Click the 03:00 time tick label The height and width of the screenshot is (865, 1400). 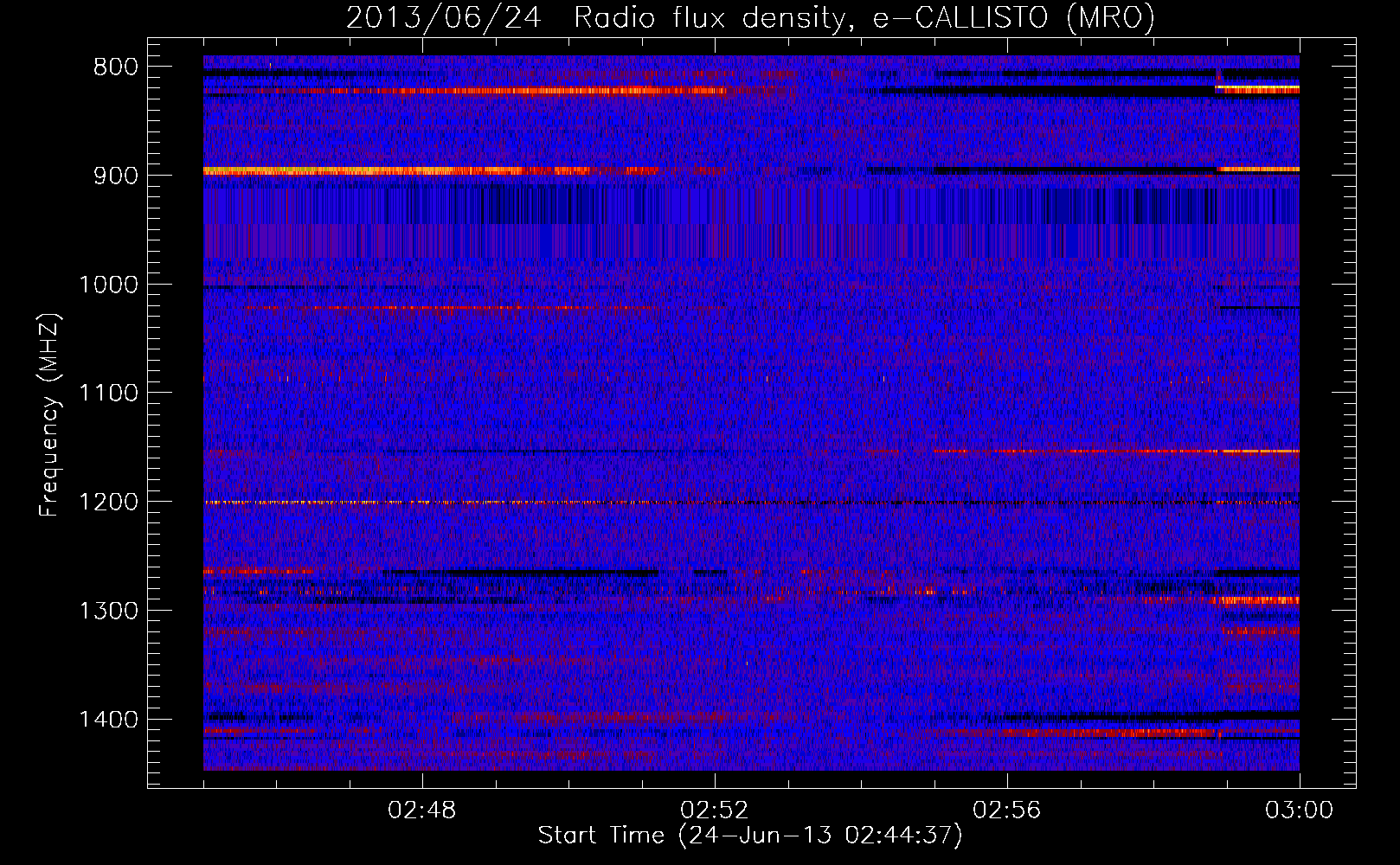pyautogui.click(x=1300, y=811)
